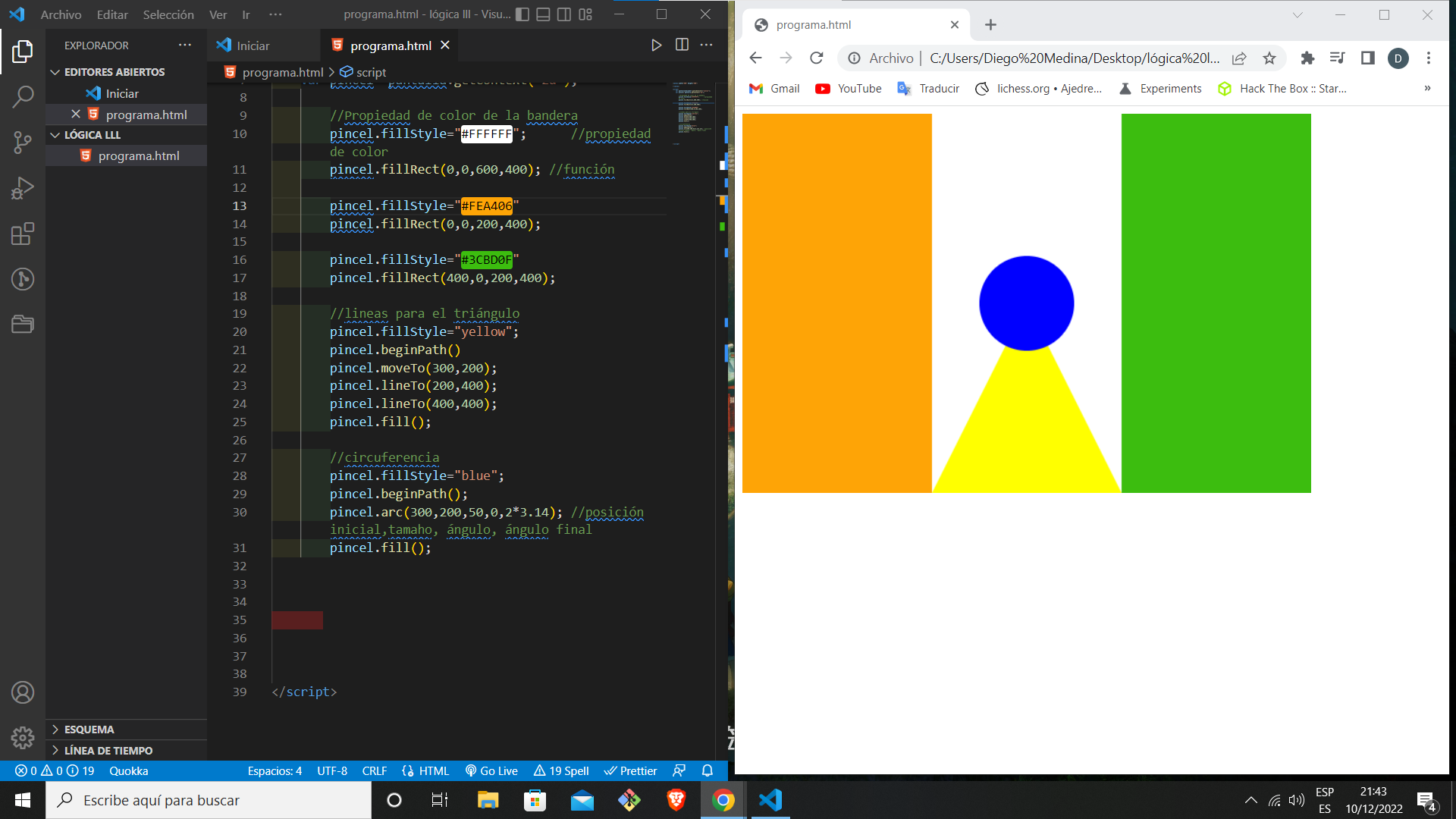The height and width of the screenshot is (819, 1456).
Task: Toggle the bottom panel layout icon
Action: tap(543, 14)
